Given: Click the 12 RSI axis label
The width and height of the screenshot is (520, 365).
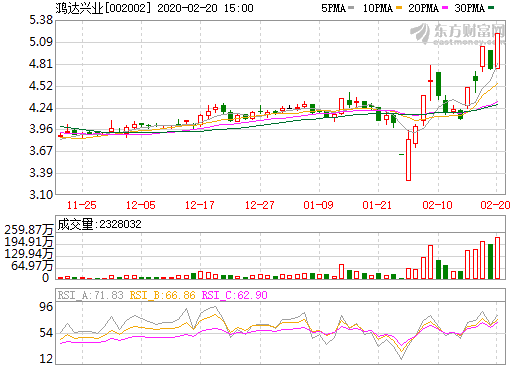Looking at the screenshot, I should click(46, 359).
